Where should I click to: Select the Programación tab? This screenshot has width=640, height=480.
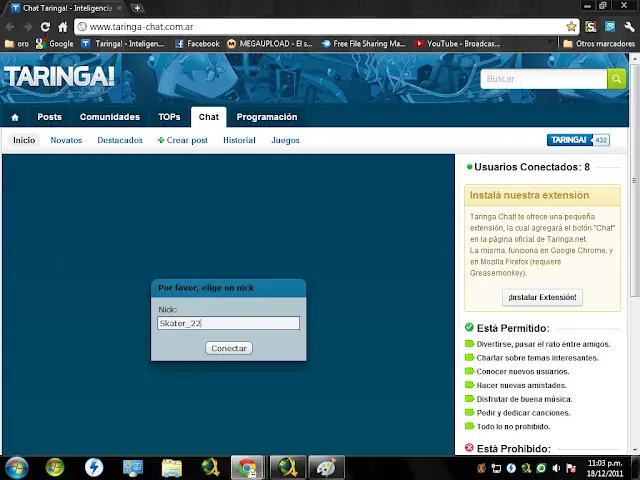pos(267,117)
